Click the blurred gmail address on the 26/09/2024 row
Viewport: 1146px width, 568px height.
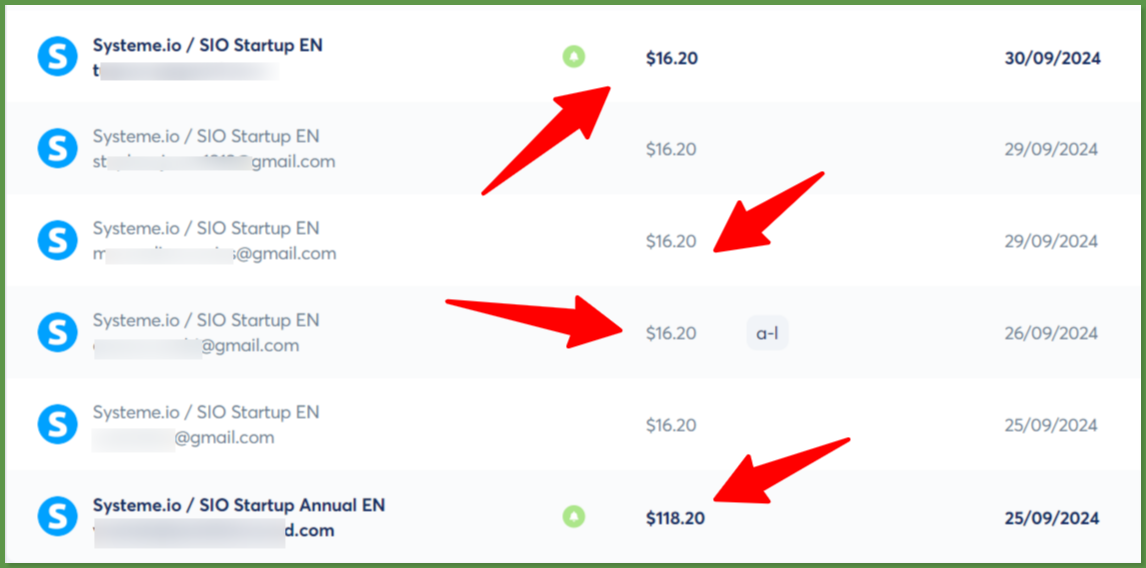click(196, 346)
